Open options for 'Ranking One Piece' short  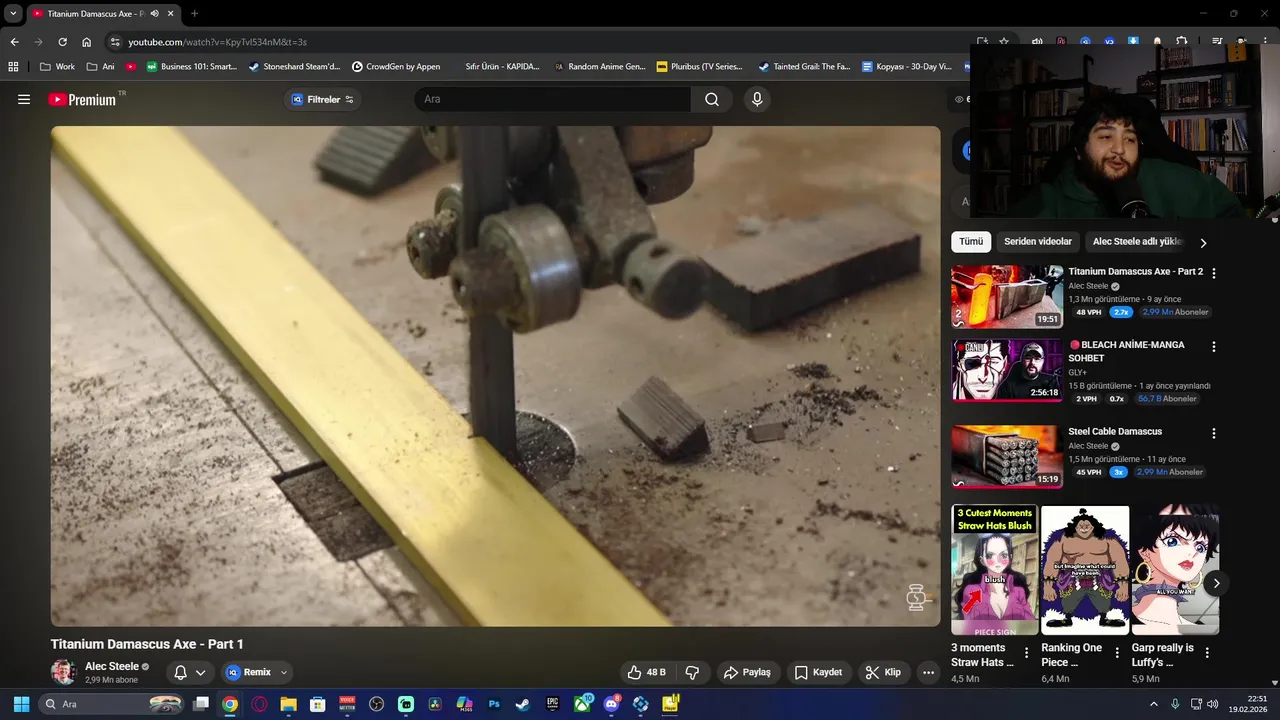pyautogui.click(x=1117, y=653)
